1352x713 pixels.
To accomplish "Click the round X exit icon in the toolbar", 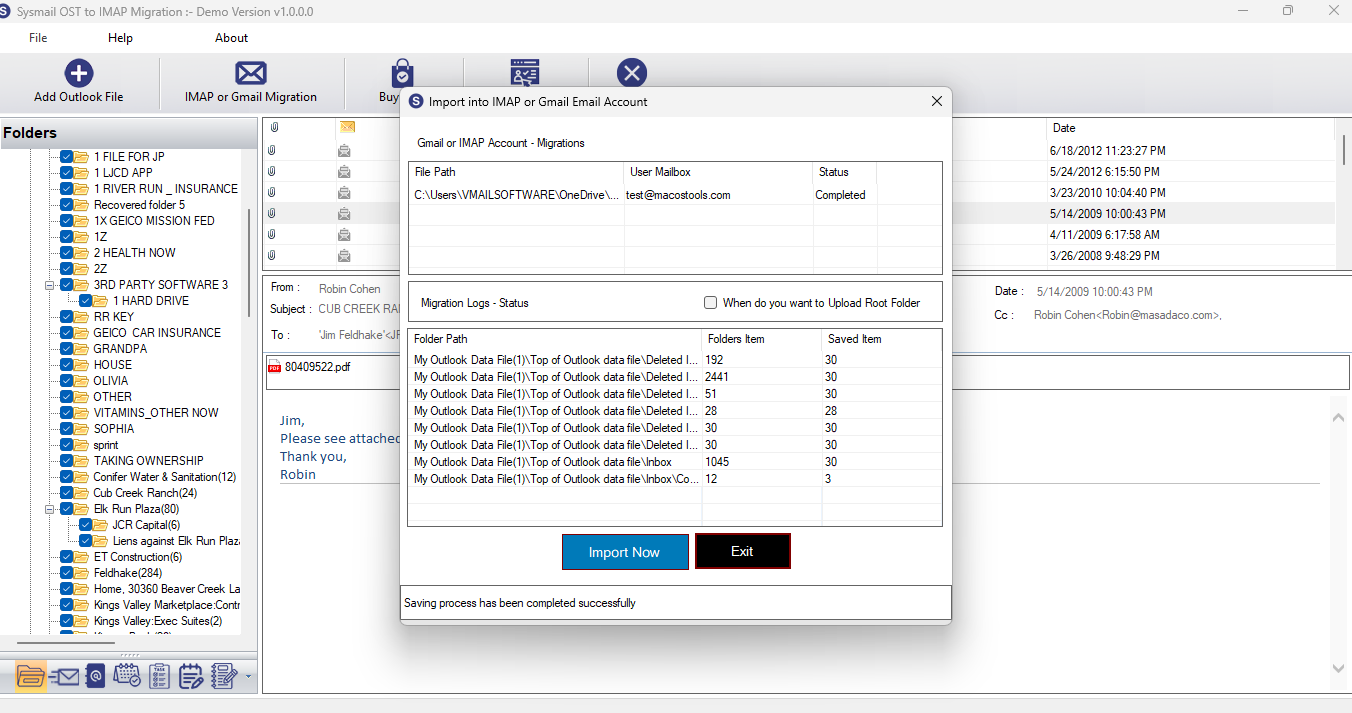I will 632,73.
